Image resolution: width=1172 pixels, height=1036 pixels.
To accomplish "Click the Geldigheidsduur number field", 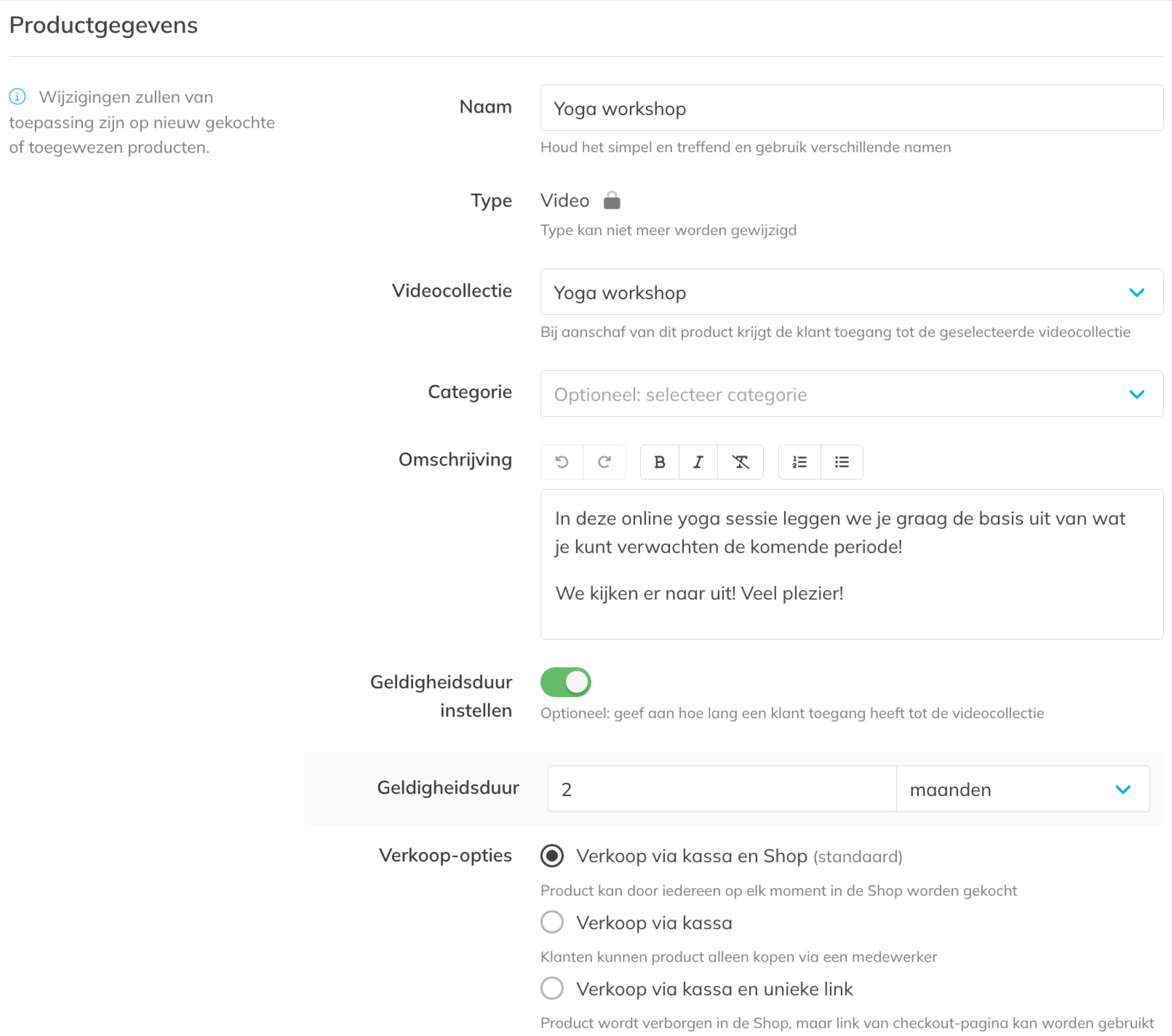I will tap(722, 789).
